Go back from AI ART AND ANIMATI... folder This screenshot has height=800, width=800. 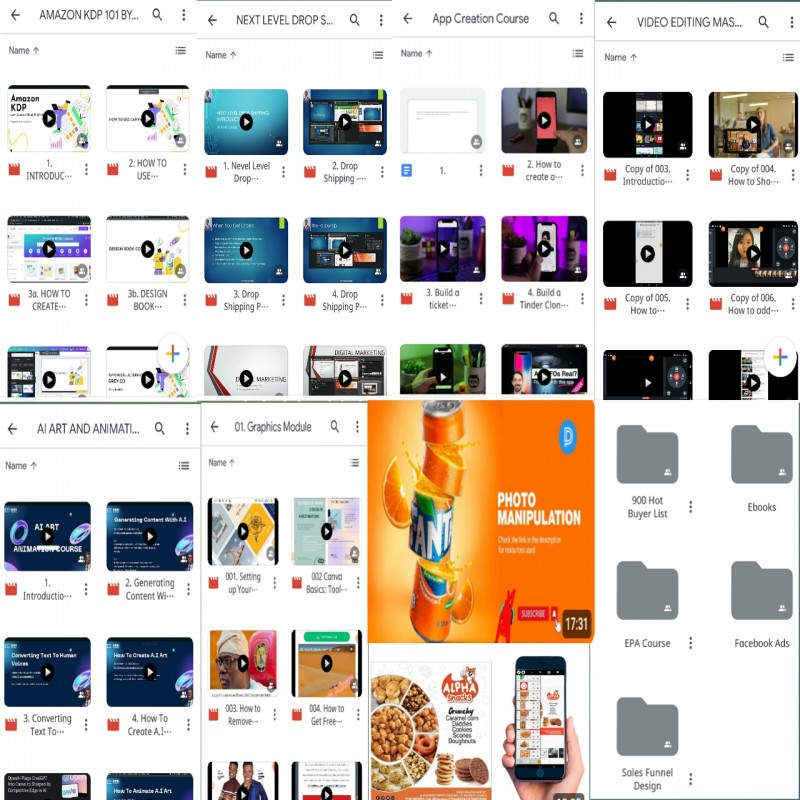click(x=13, y=429)
